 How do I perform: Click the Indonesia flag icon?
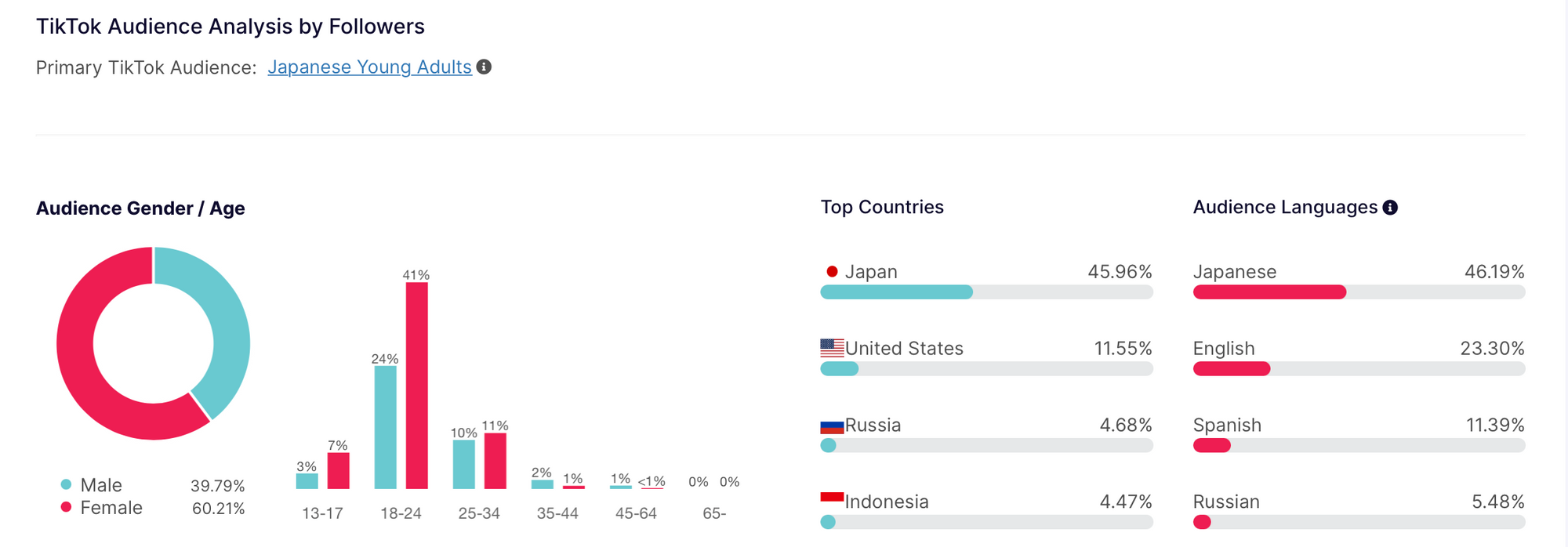point(832,499)
